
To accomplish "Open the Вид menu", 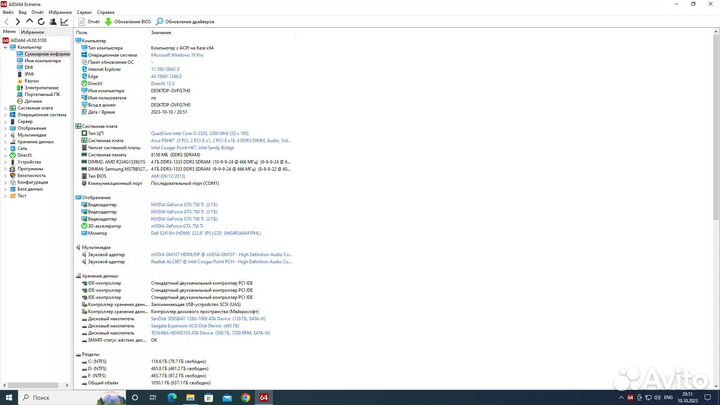I will (22, 12).
